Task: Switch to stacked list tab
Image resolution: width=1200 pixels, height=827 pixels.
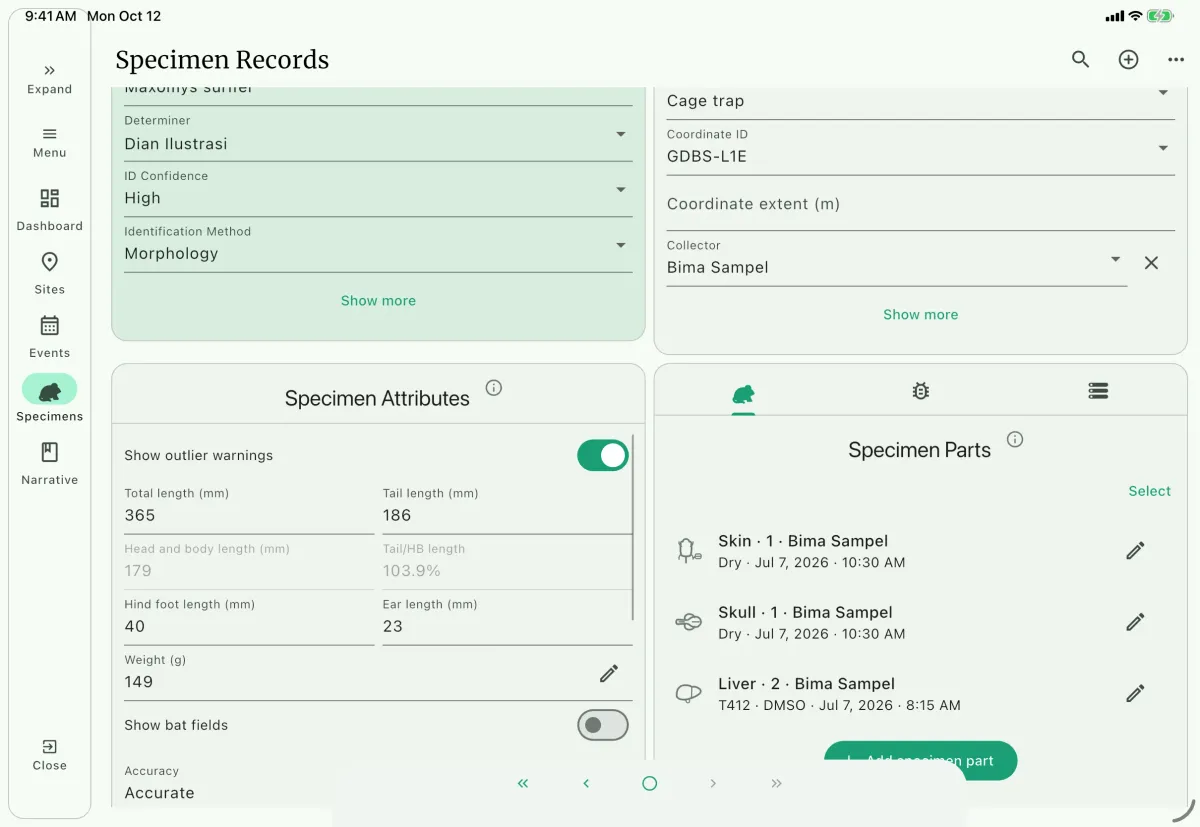Action: pyautogui.click(x=1098, y=392)
